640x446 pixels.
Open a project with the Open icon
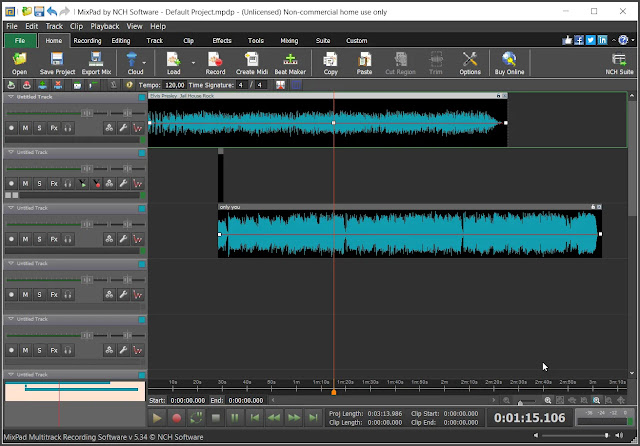pyautogui.click(x=19, y=63)
